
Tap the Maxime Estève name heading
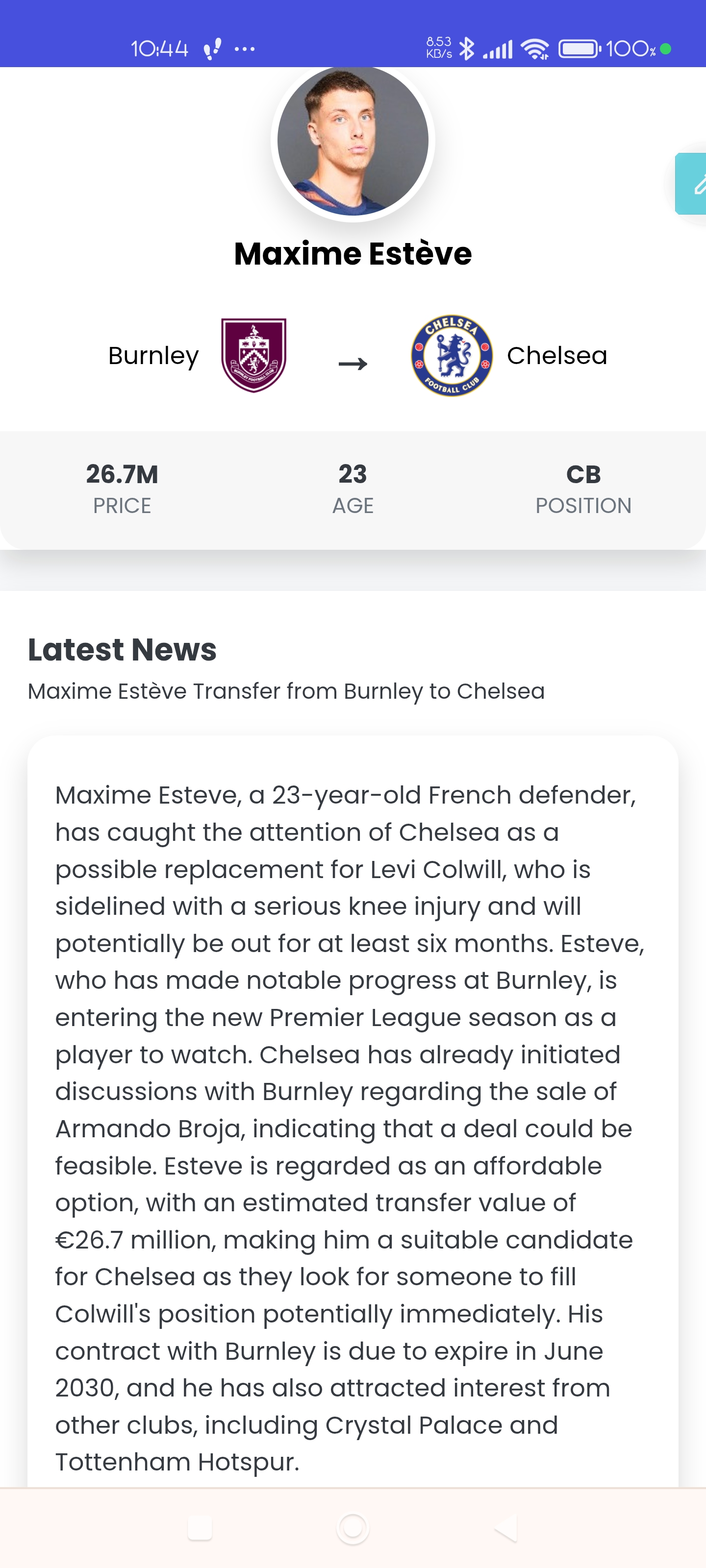[353, 254]
